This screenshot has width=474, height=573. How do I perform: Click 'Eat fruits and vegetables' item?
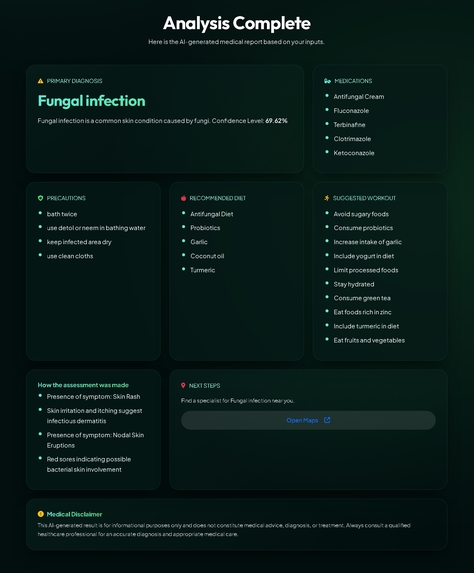click(x=369, y=340)
